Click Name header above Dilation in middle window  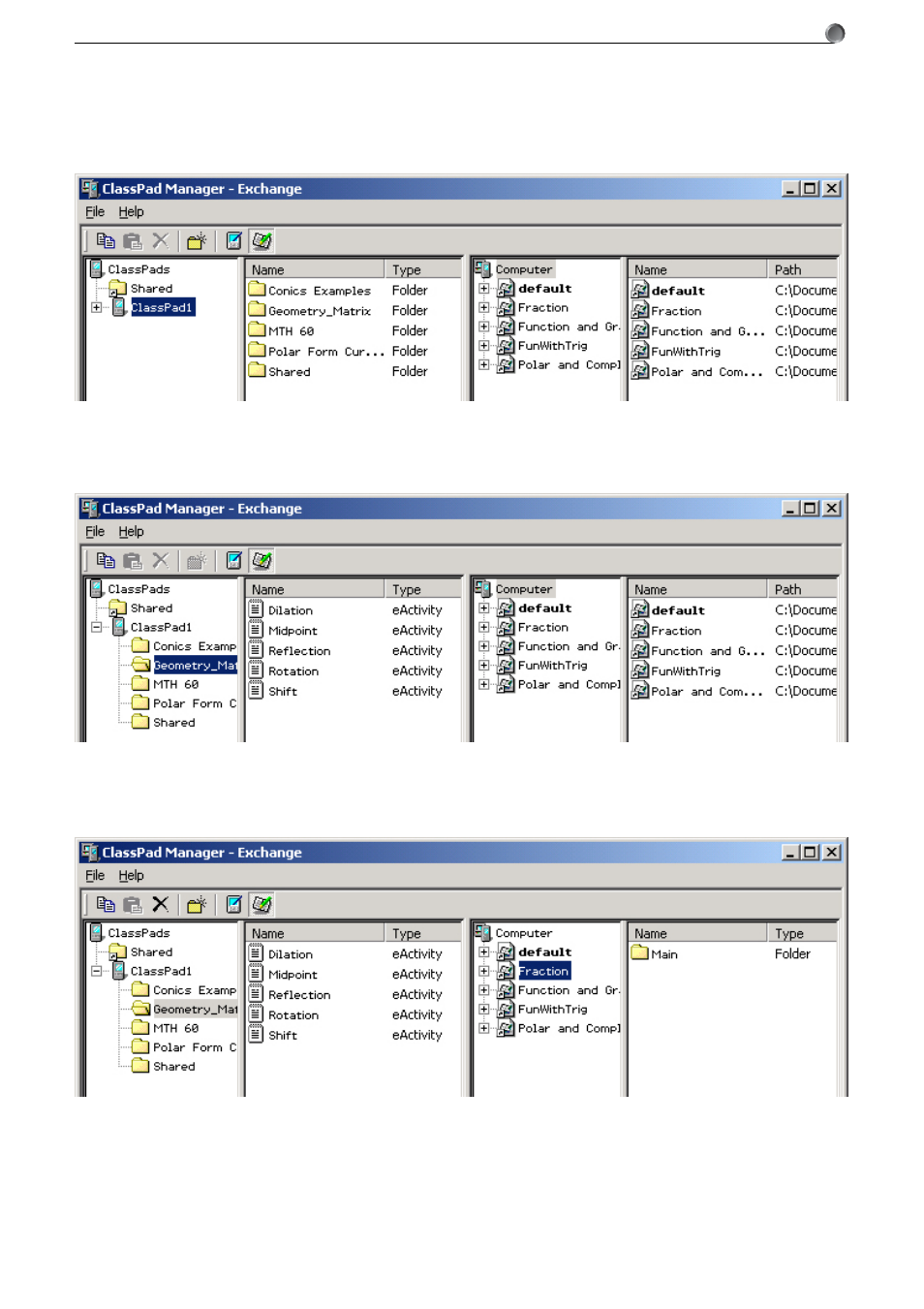click(x=315, y=589)
